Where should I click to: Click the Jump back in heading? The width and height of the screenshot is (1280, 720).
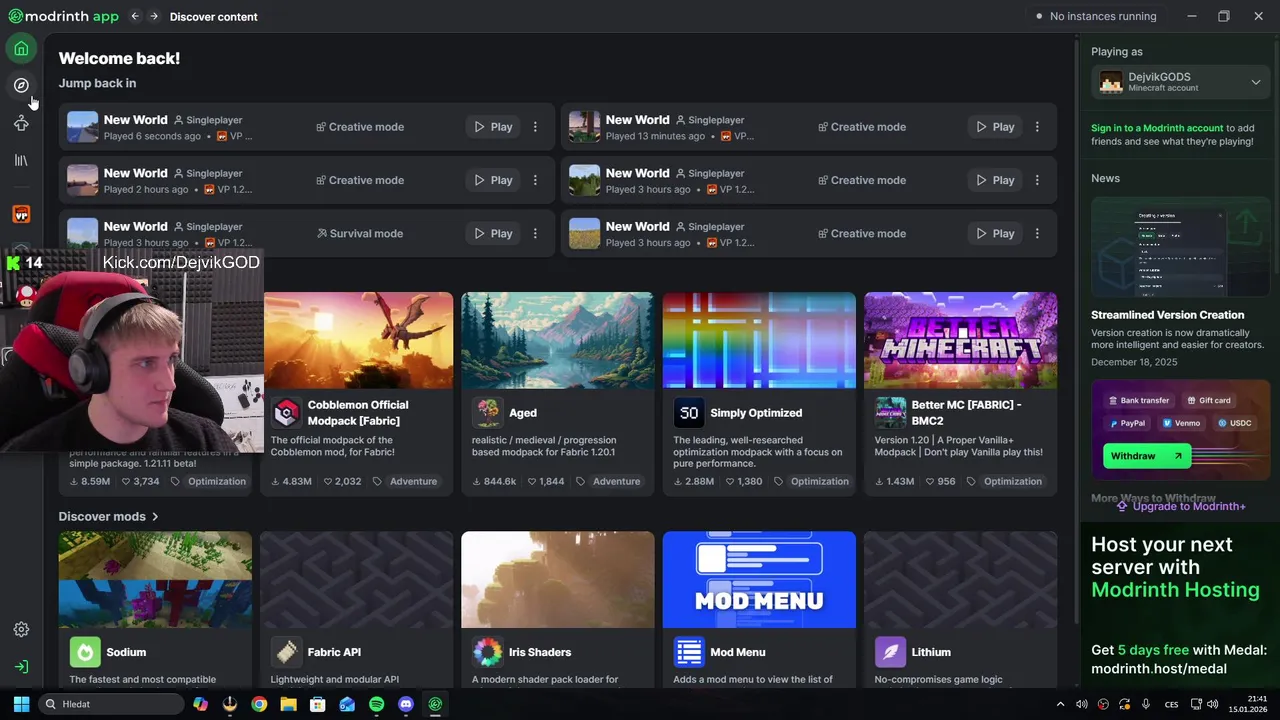[x=97, y=83]
